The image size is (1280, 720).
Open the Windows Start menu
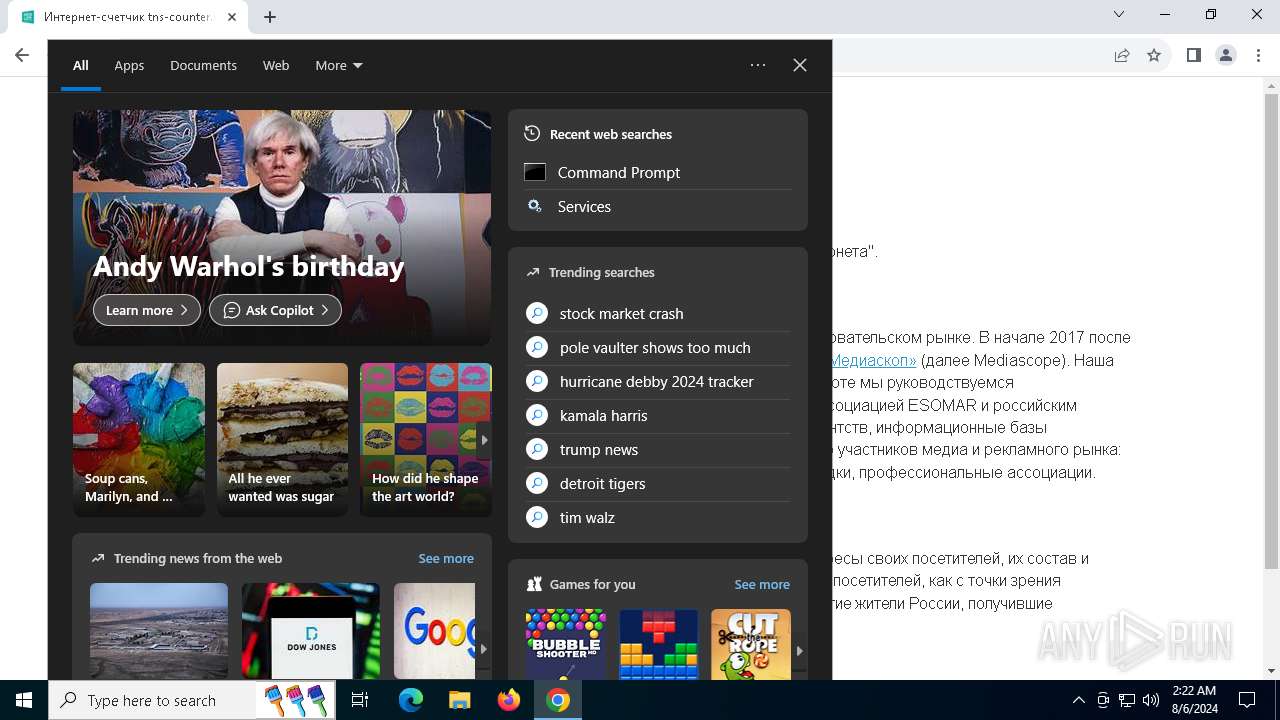tap(24, 700)
